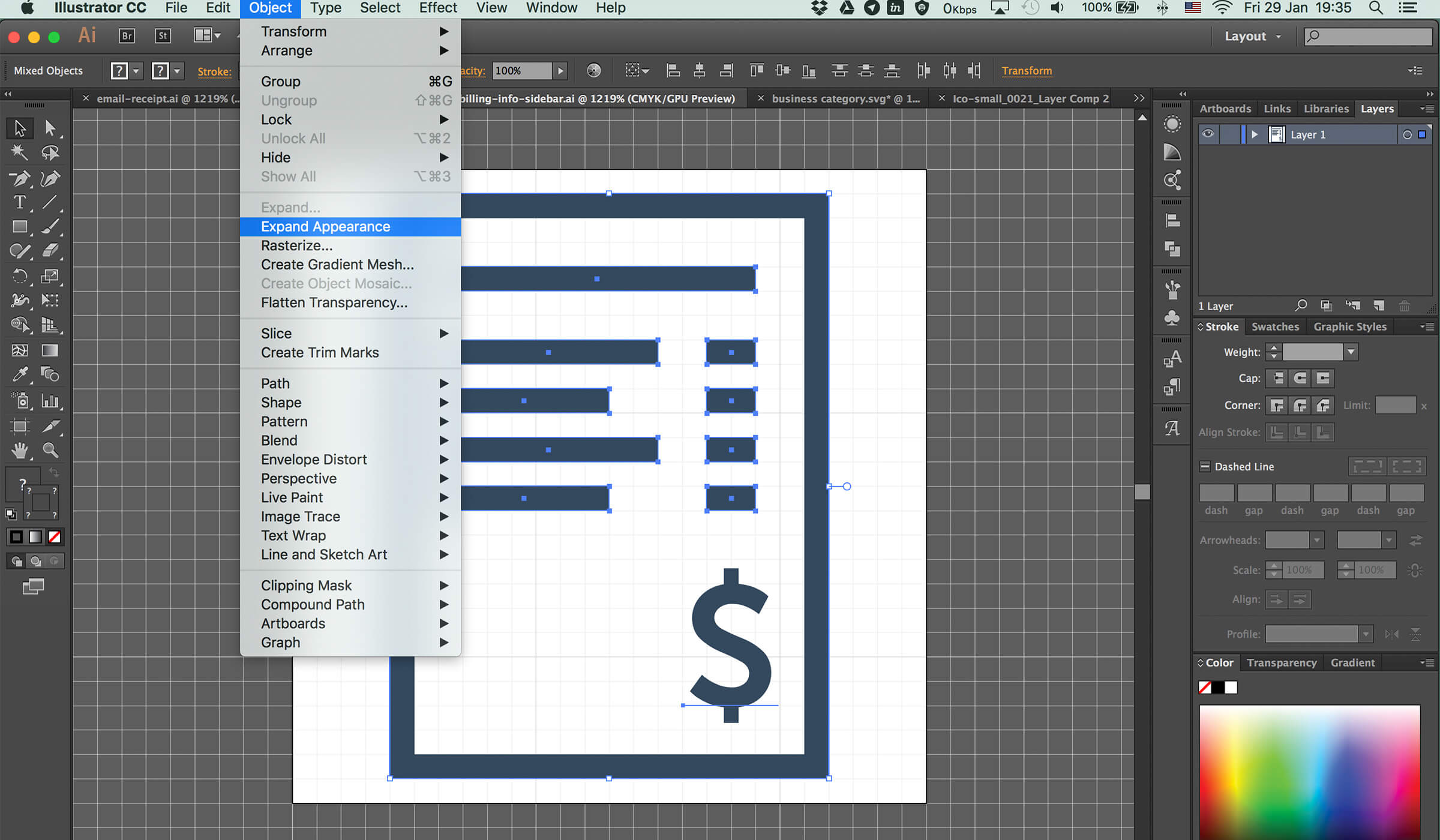Screen dimensions: 1440x840
Task: Hide Layer 1 with eye icon
Action: (1208, 134)
